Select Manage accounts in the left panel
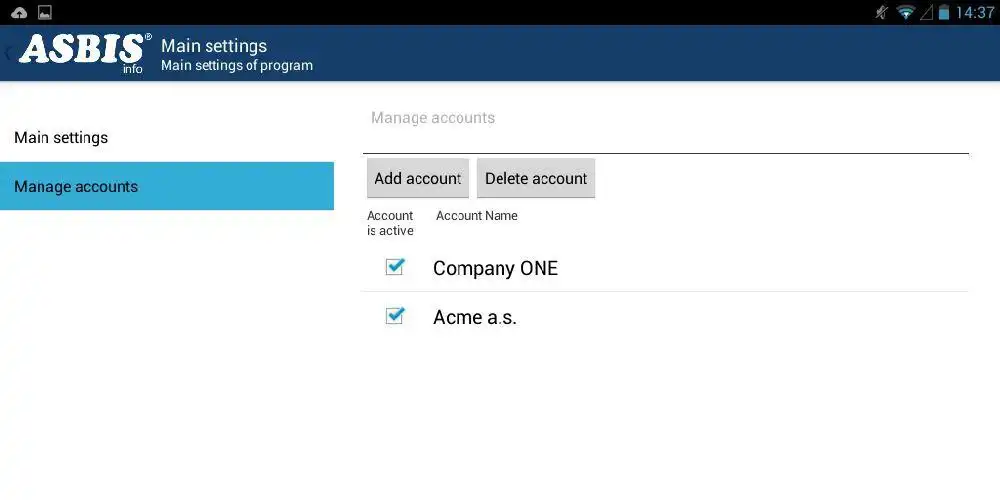1000x500 pixels. pyautogui.click(x=167, y=186)
